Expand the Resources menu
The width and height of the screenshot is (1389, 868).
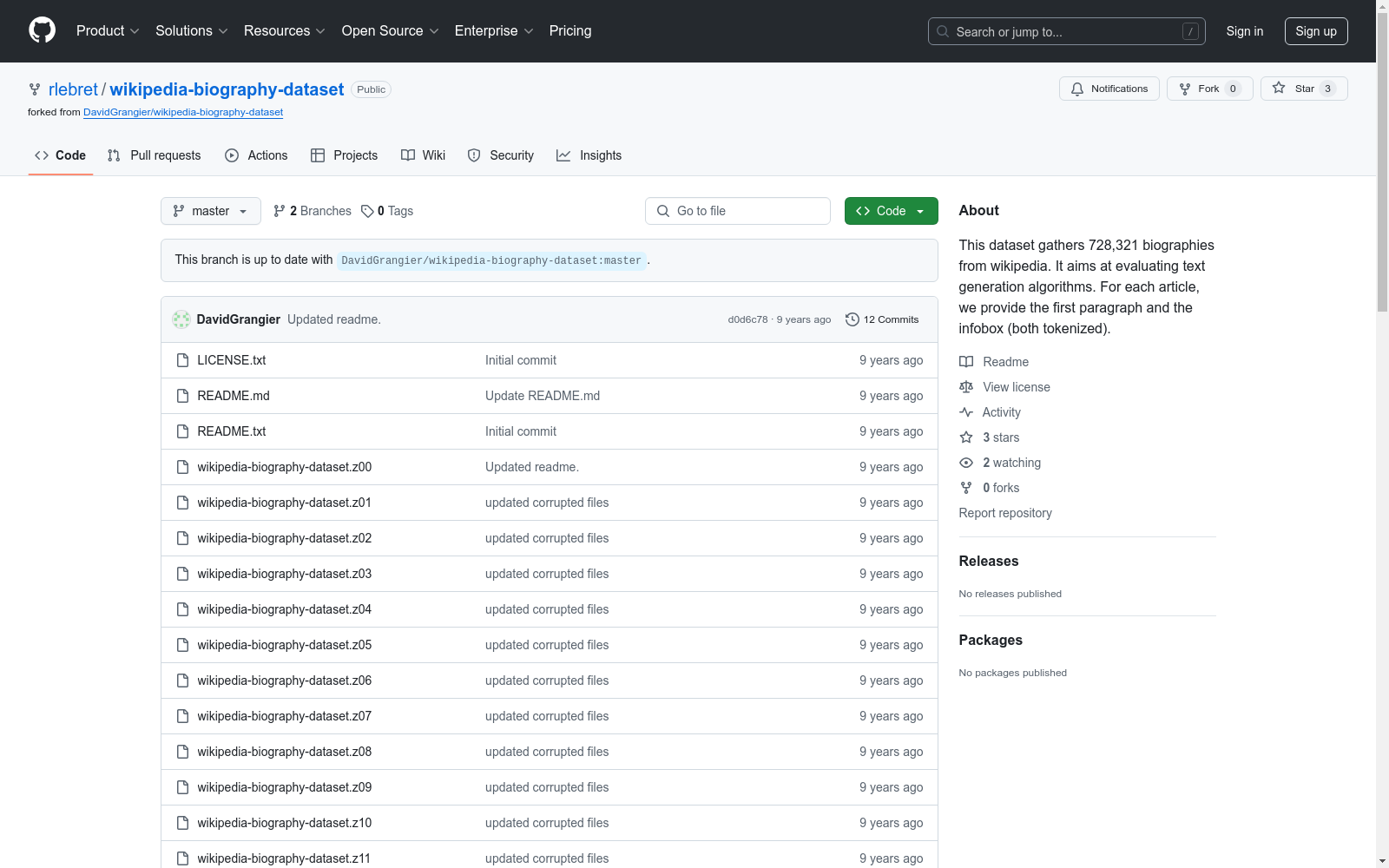click(x=284, y=30)
